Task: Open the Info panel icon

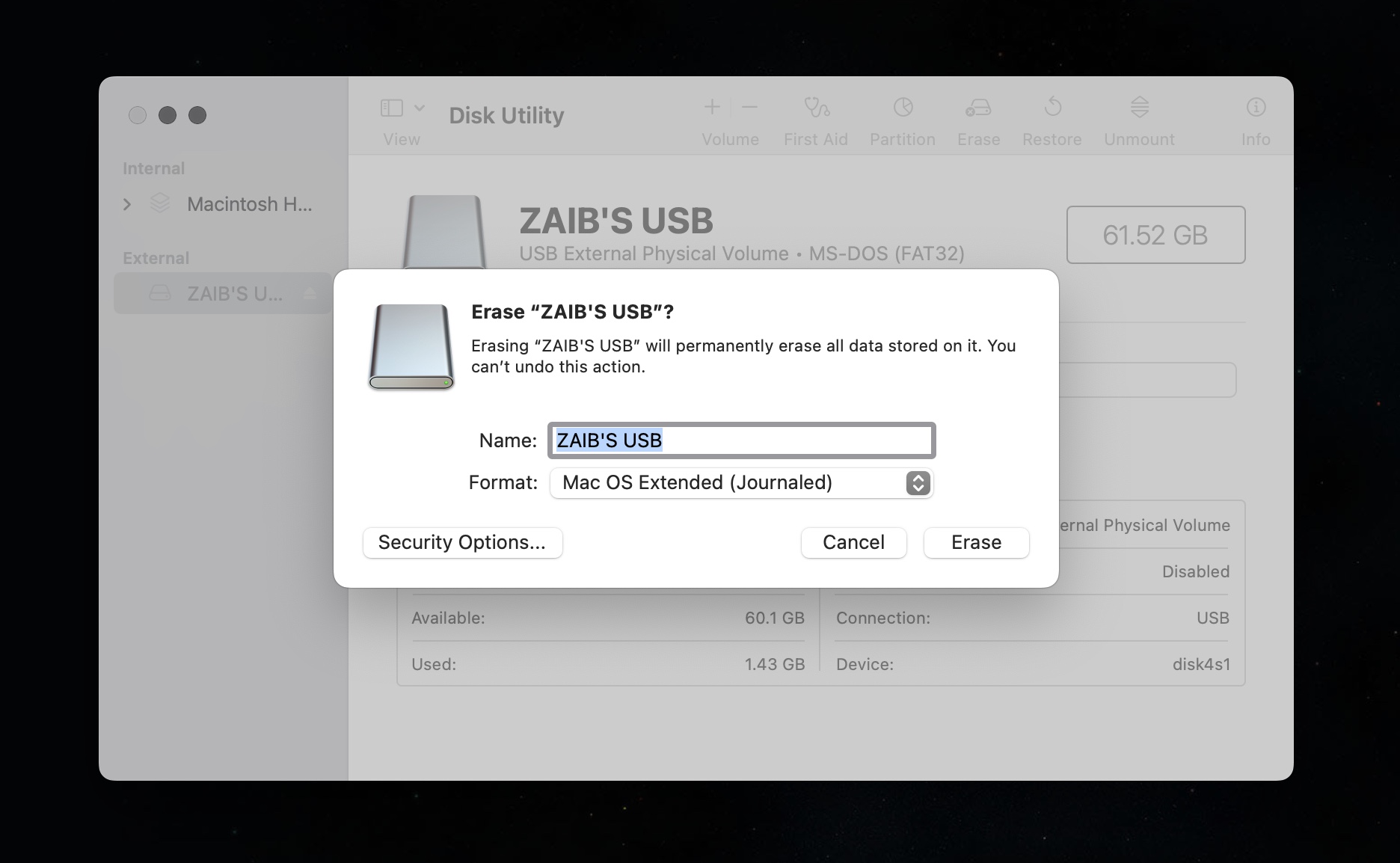Action: pos(1256,108)
